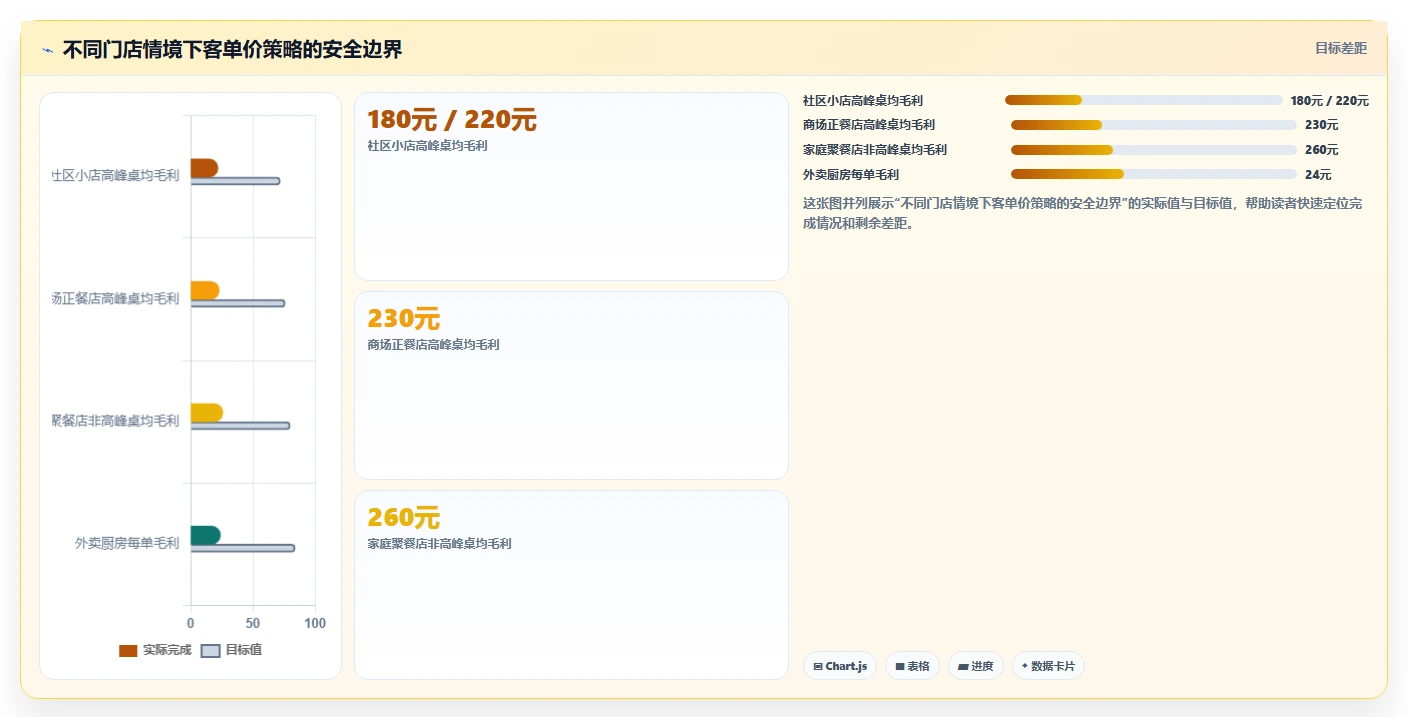
Task: Click the 24元 progress value
Action: point(1318,174)
